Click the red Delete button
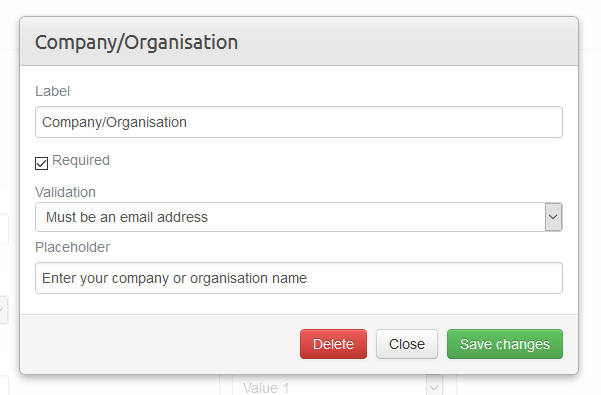 333,344
